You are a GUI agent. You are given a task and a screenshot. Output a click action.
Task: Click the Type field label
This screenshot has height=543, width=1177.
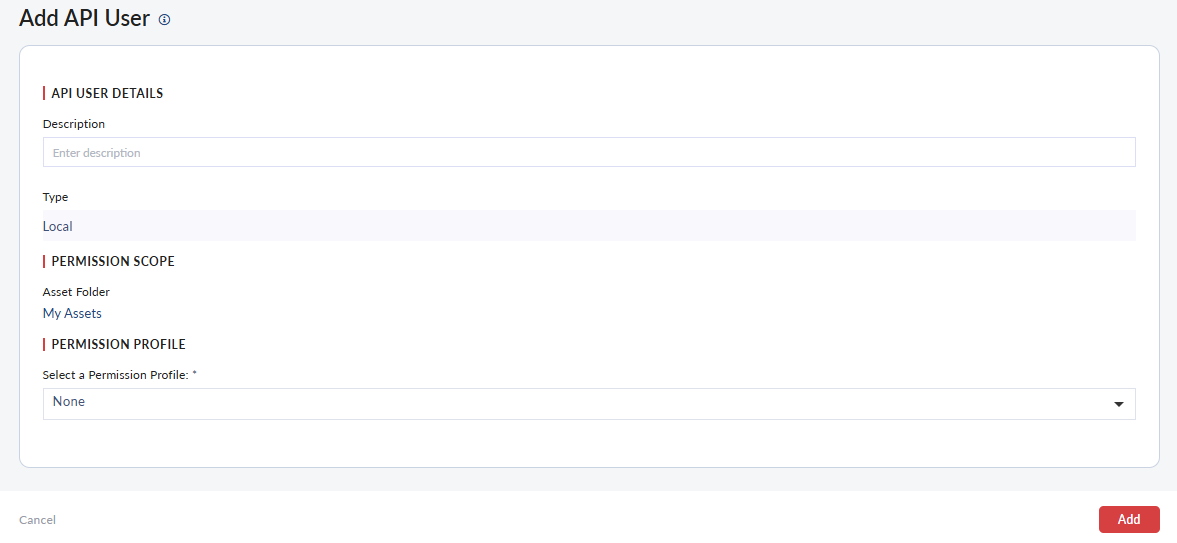pyautogui.click(x=56, y=197)
